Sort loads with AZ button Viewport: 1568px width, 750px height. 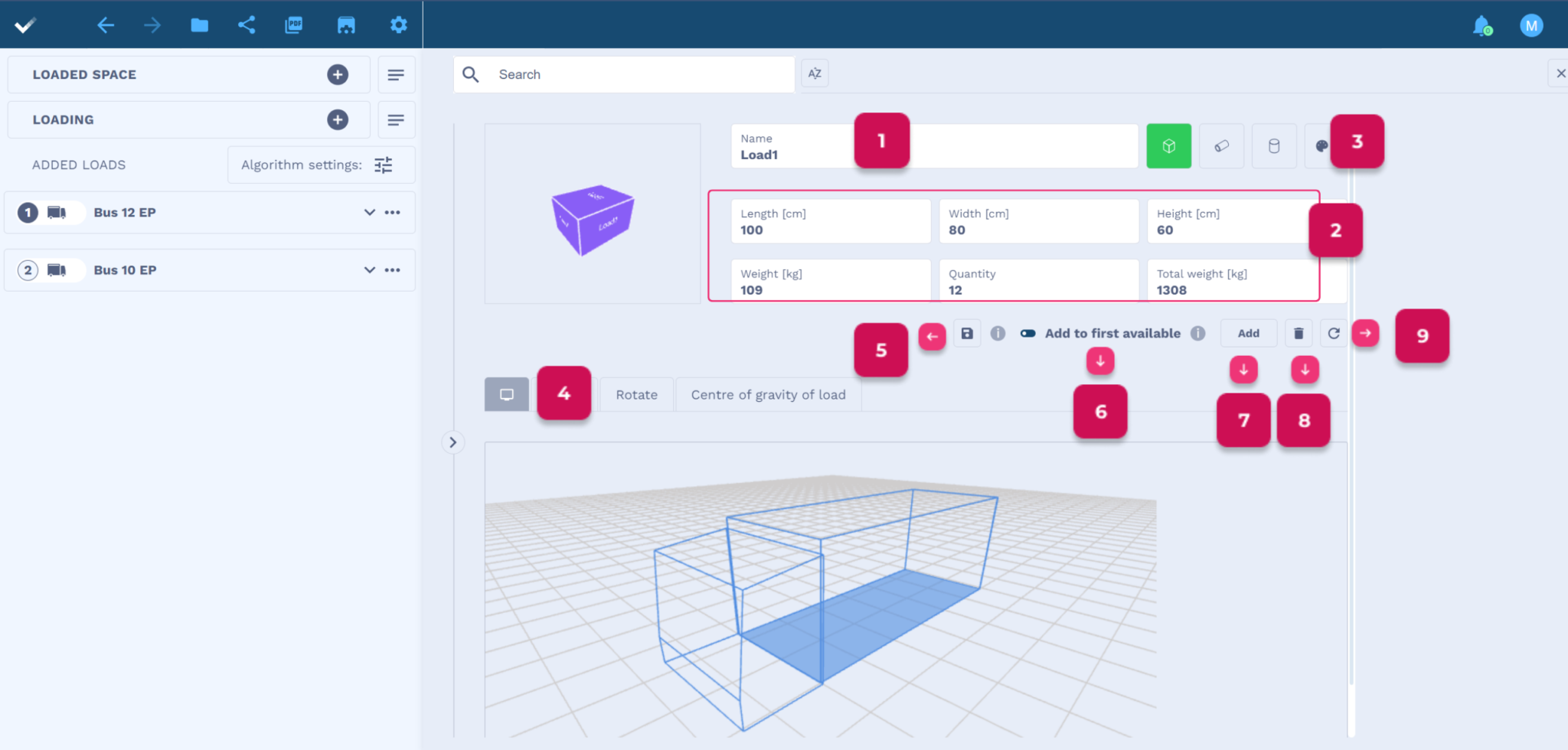click(815, 74)
